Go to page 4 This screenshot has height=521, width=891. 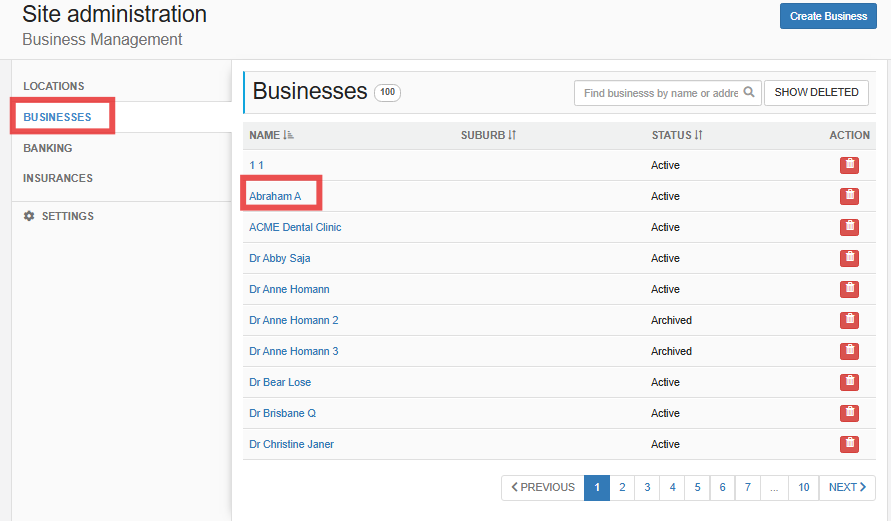click(x=672, y=487)
